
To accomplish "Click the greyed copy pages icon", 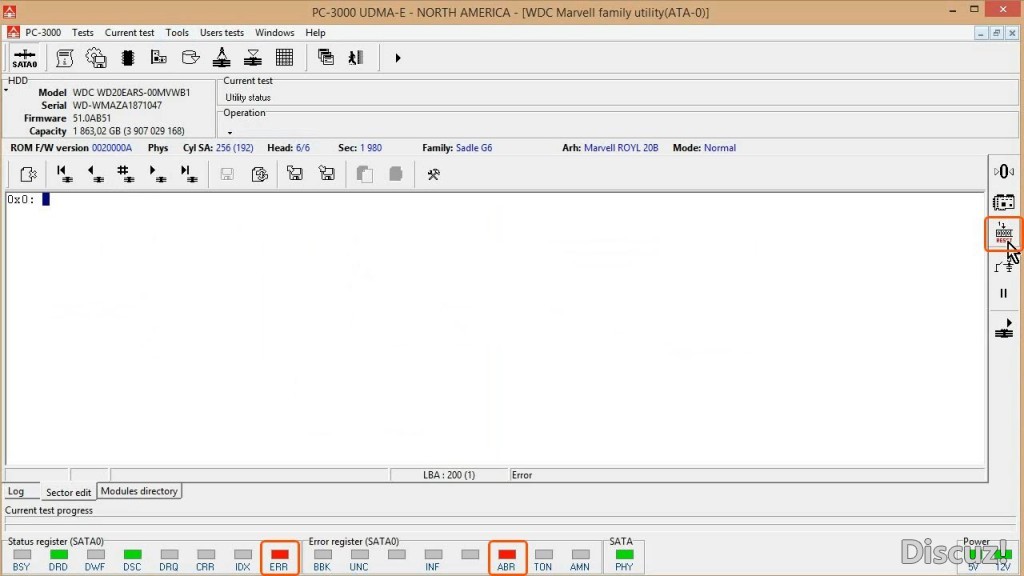I will (x=364, y=174).
